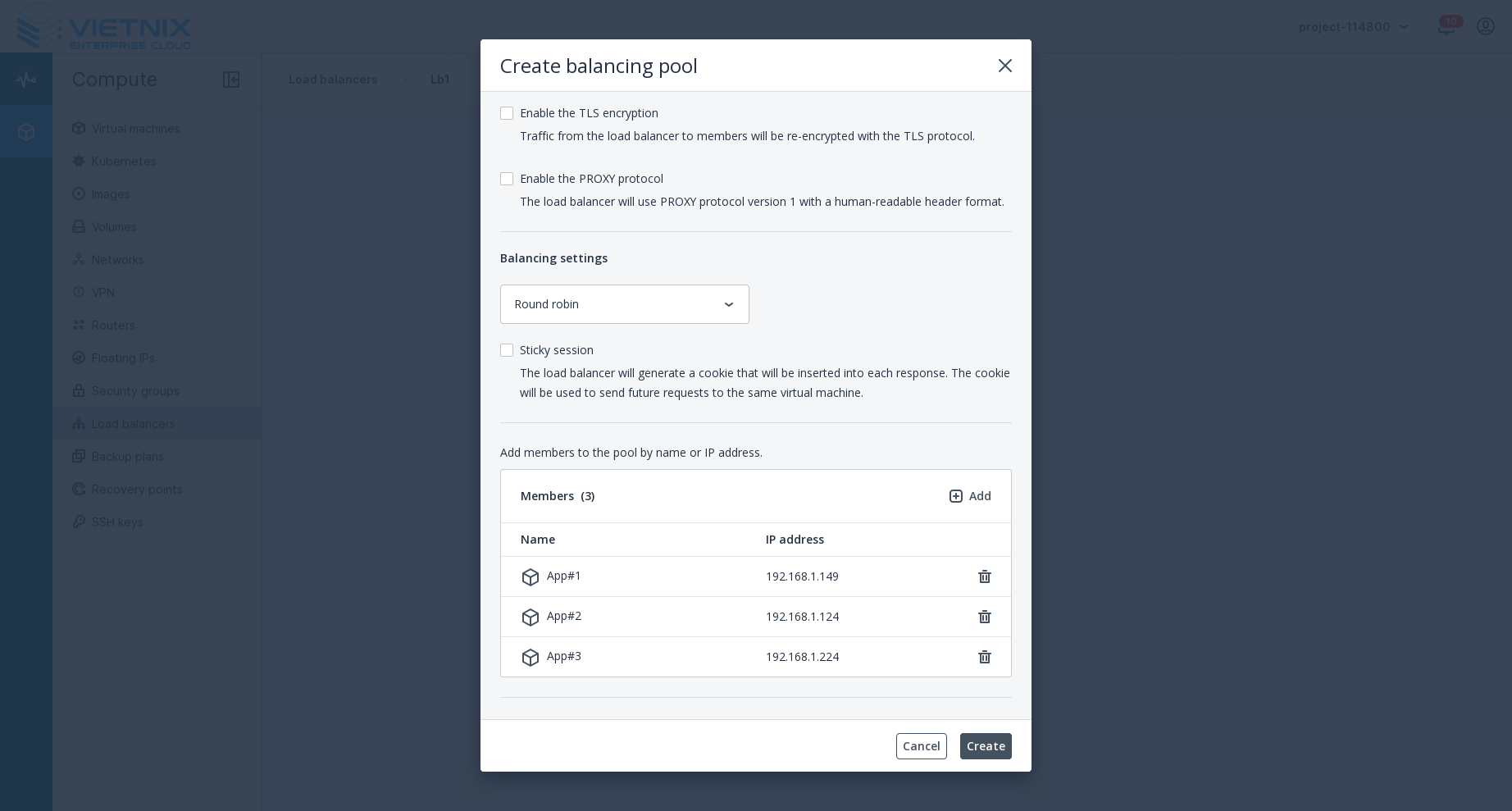Expand the project-114800 project selector
Screen dimensions: 1512x811
pos(1354,27)
